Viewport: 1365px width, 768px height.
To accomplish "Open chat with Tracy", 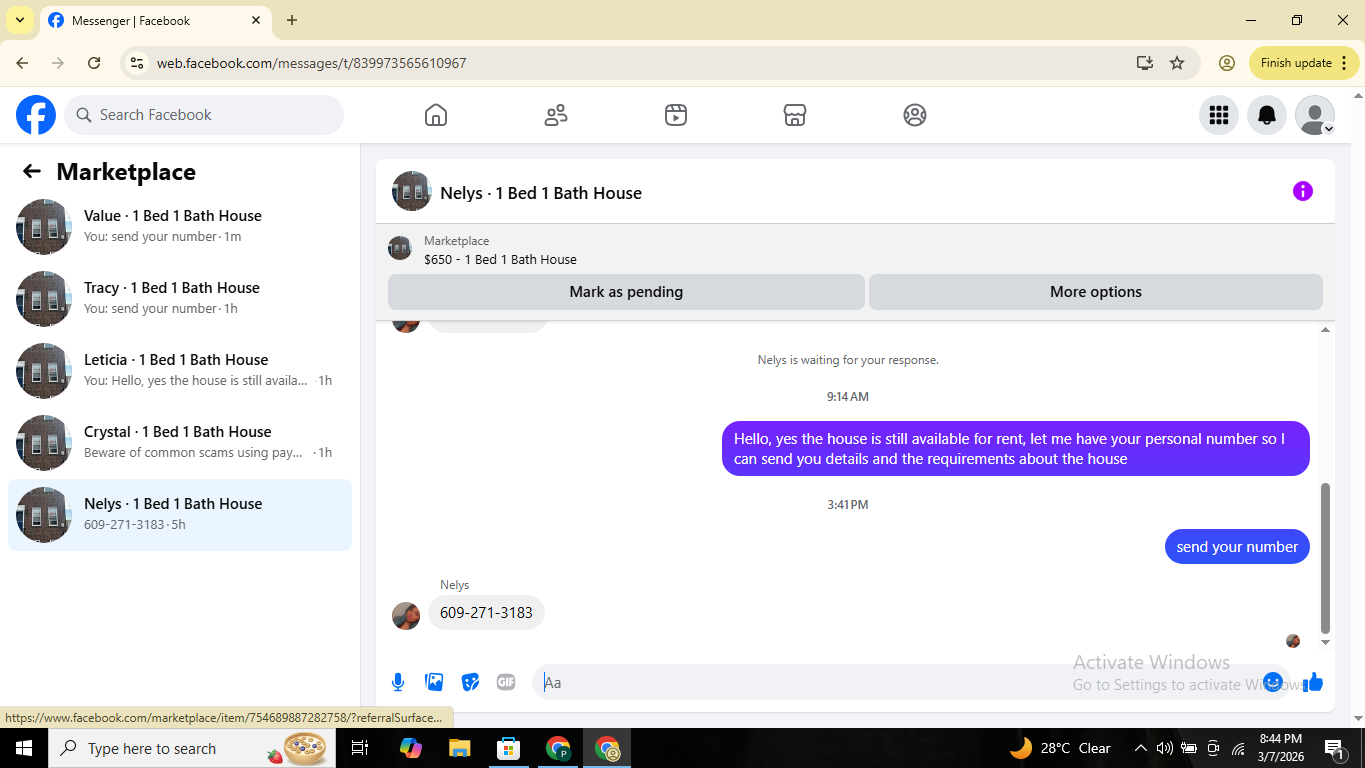I will click(180, 299).
